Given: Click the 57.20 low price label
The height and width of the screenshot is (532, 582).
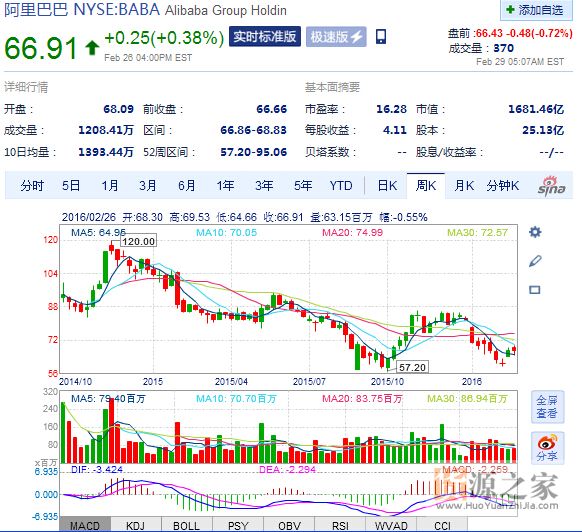Looking at the screenshot, I should click(x=412, y=367).
